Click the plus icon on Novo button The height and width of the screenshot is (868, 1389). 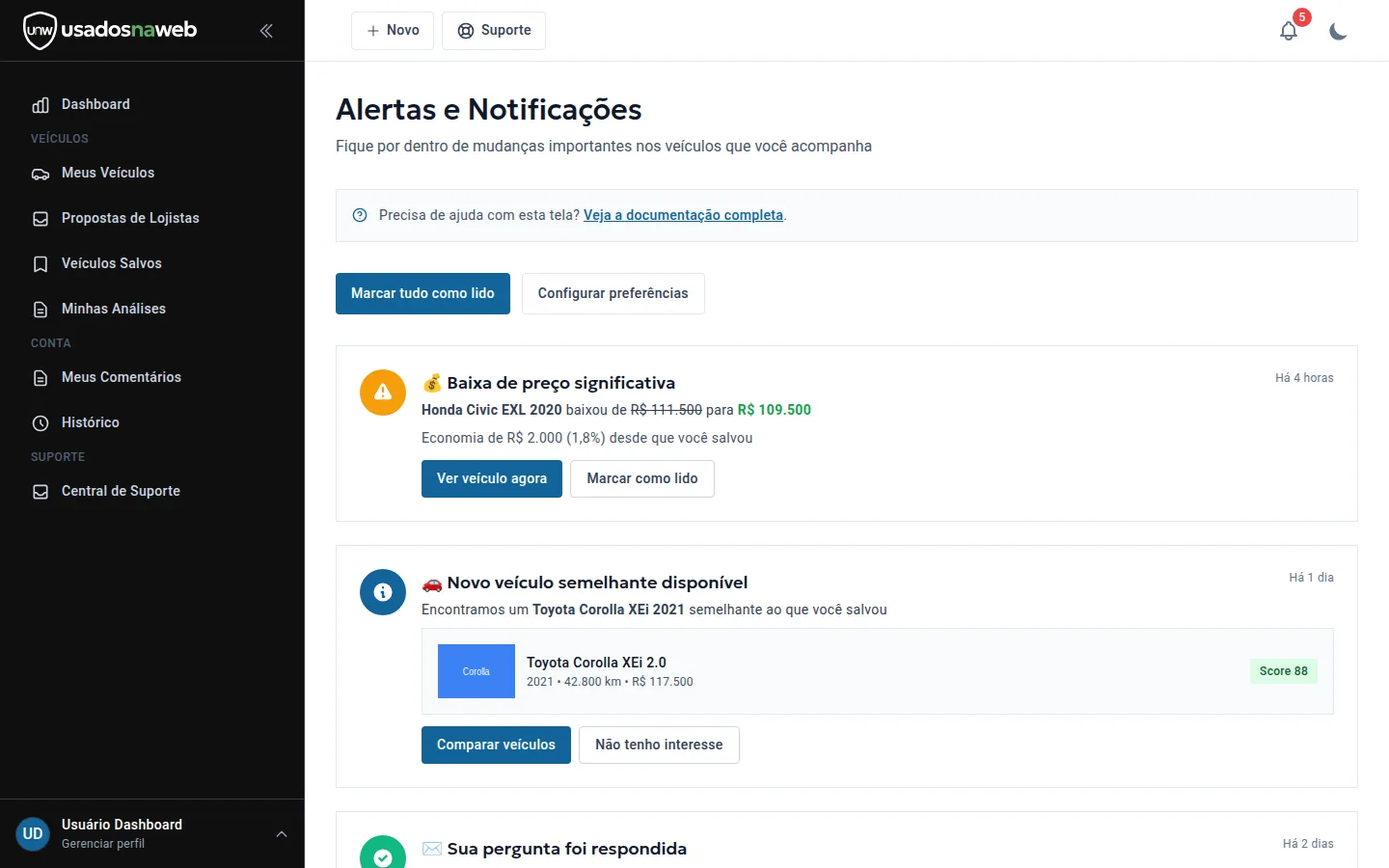(x=373, y=31)
